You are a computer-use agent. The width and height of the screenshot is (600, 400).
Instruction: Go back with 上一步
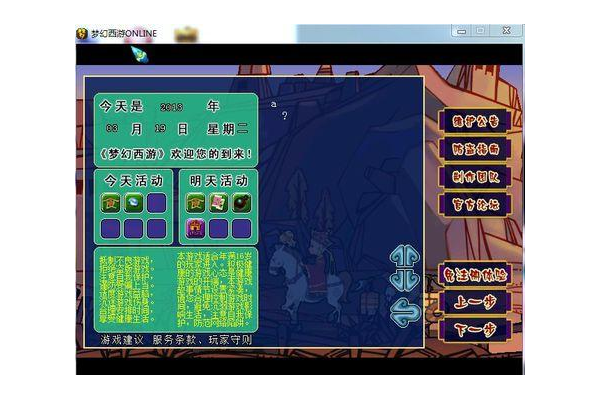coord(476,302)
